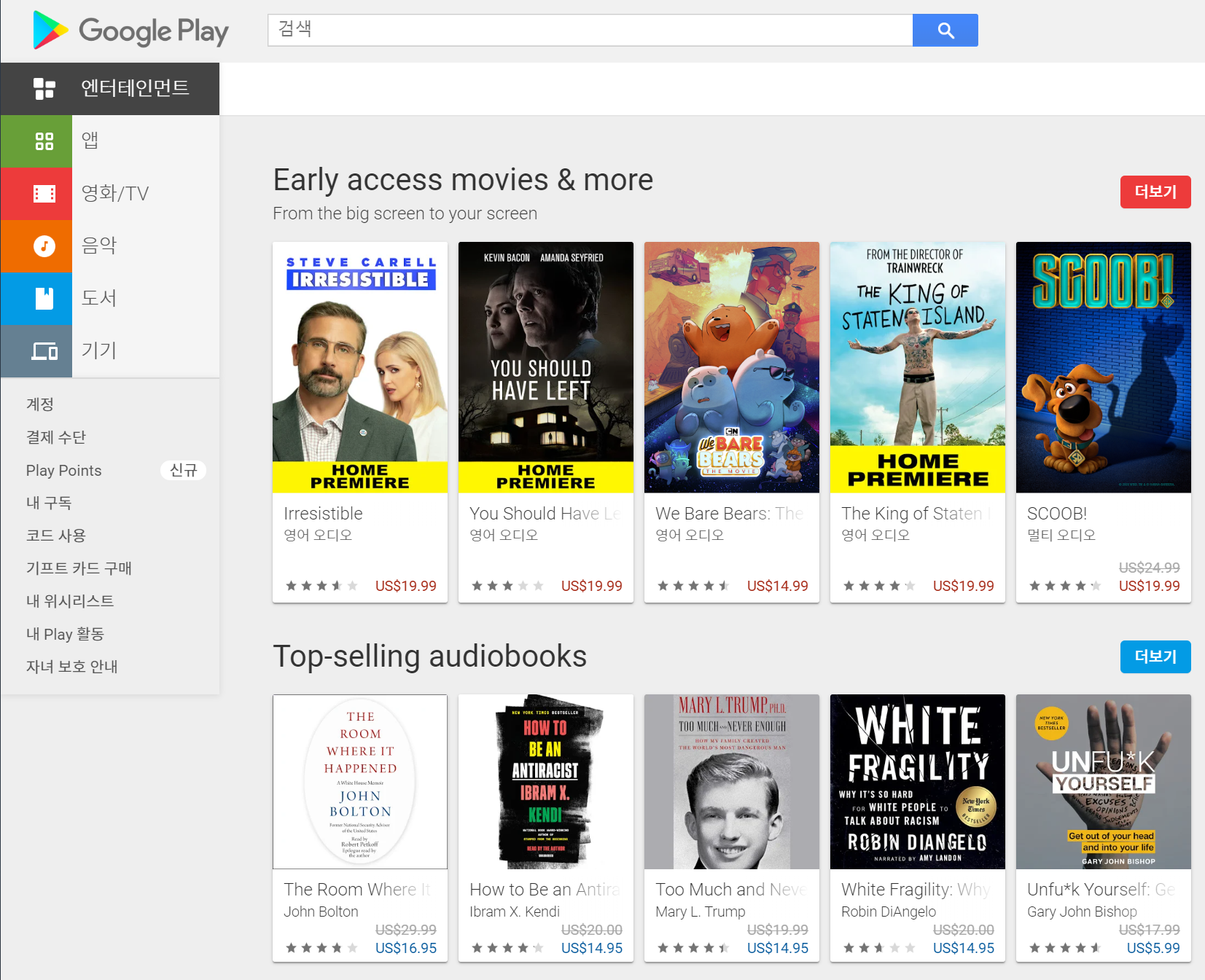
Task: Click star rating under How to Be an Antiracist
Action: pos(507,948)
